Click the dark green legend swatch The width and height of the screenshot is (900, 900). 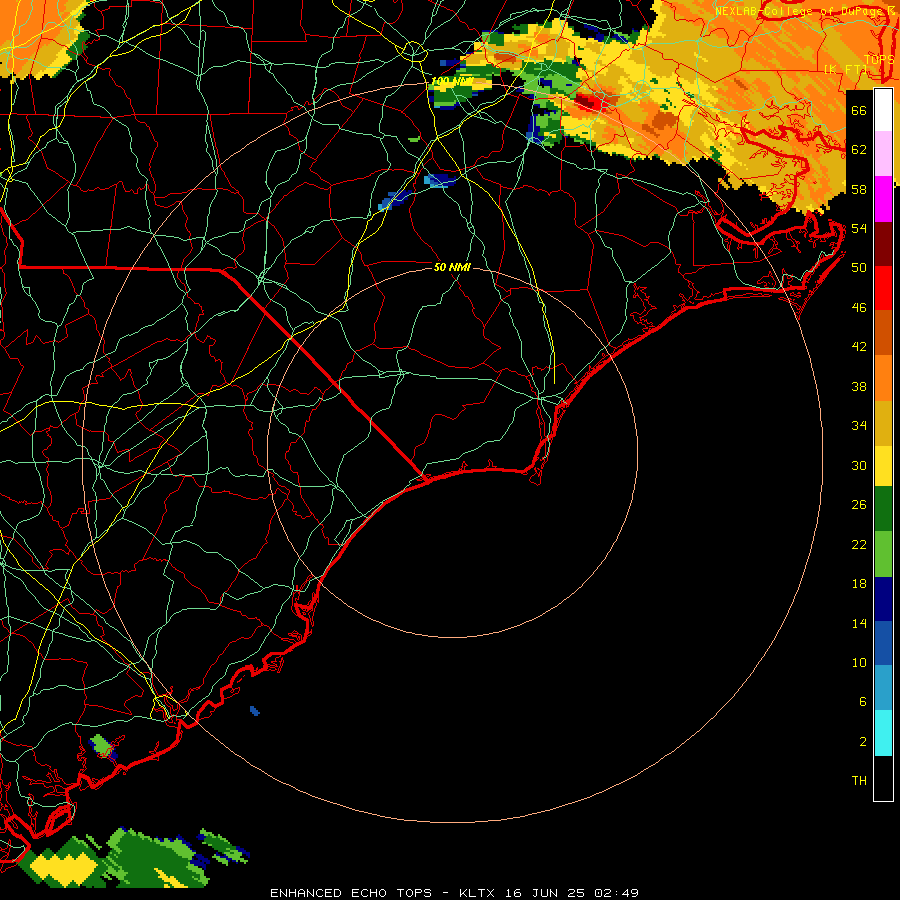(883, 509)
